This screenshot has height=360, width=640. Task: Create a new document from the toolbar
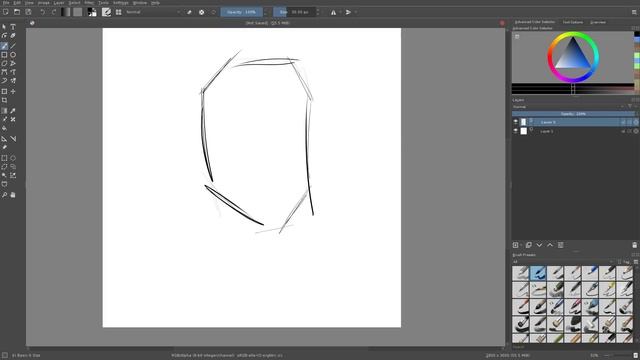(5, 12)
